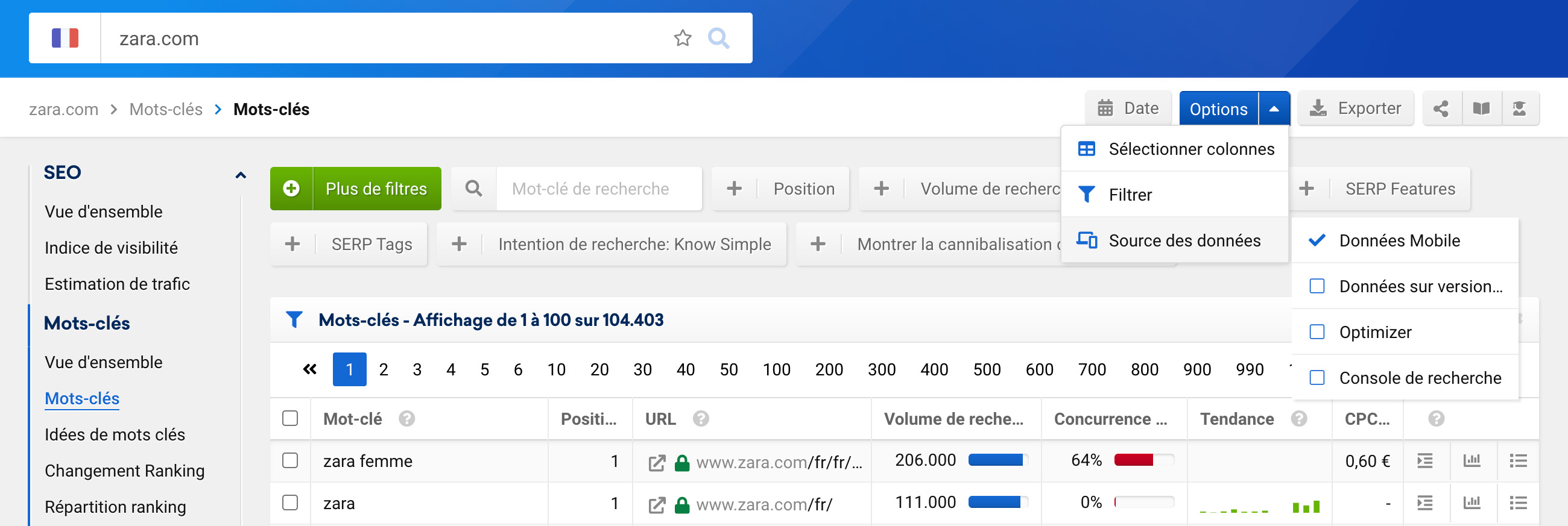
Task: Open Estimation de trafic in sidebar
Action: 117,283
